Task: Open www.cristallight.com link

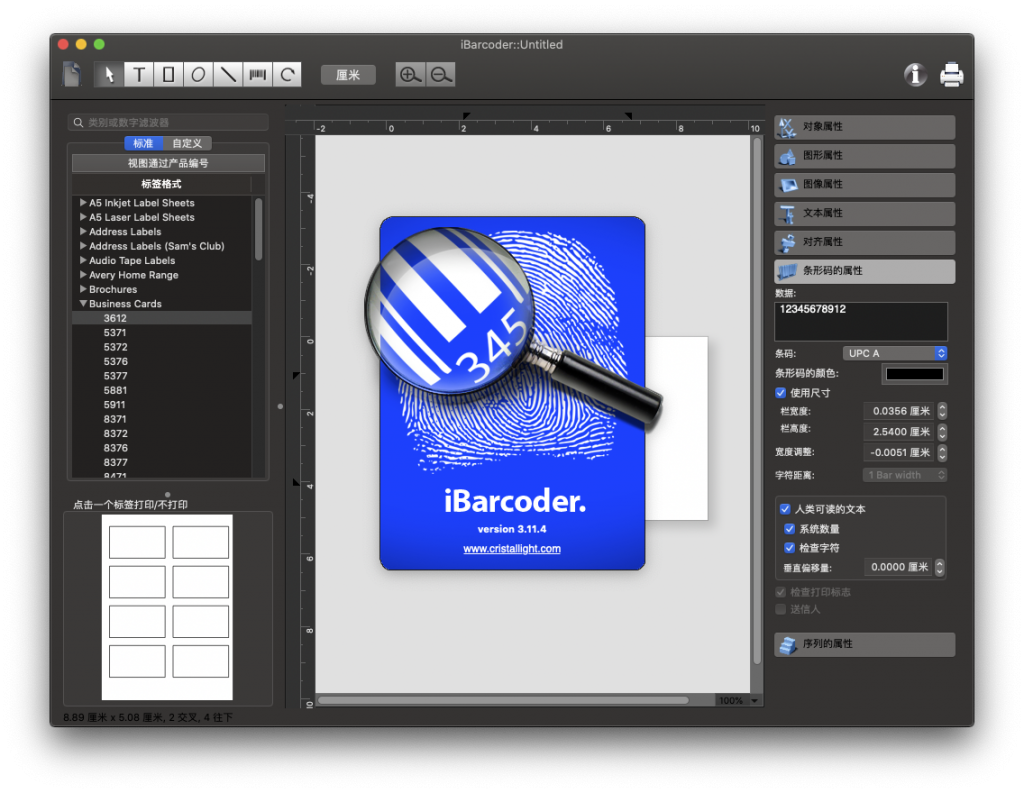Action: point(512,549)
